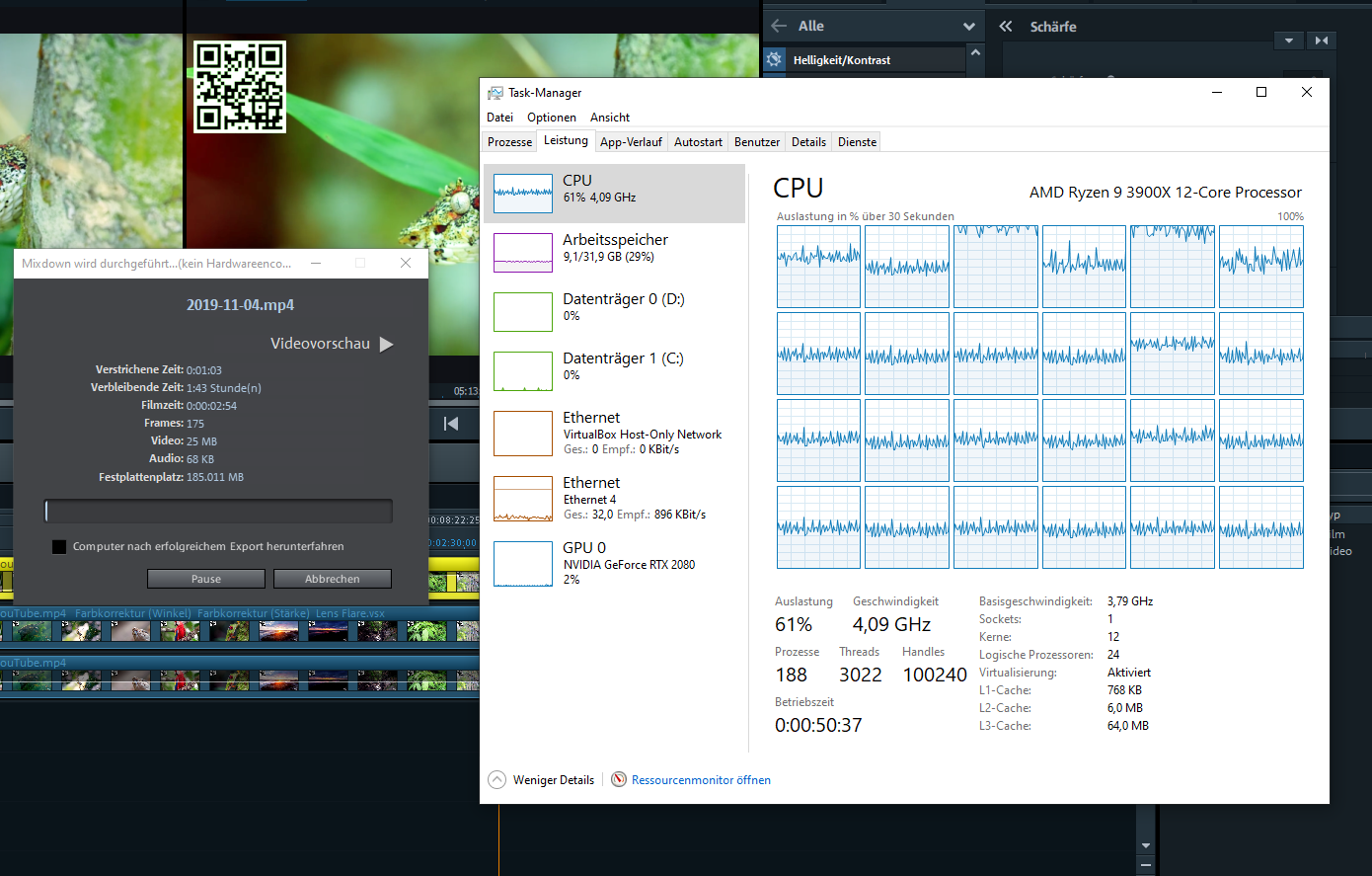Open the Datei menu in Task Manager

coord(500,118)
